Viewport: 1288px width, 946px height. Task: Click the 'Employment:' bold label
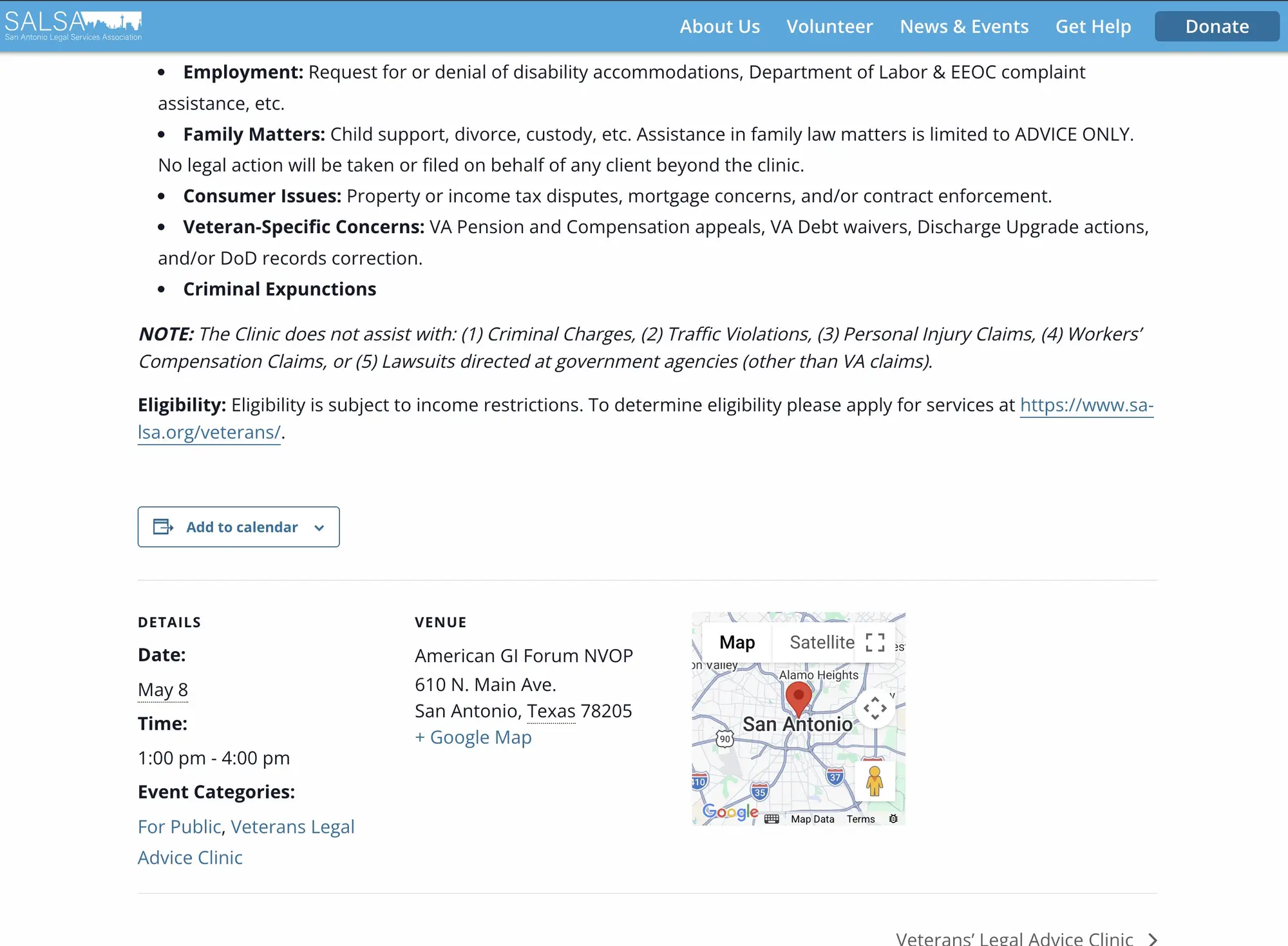(x=243, y=72)
